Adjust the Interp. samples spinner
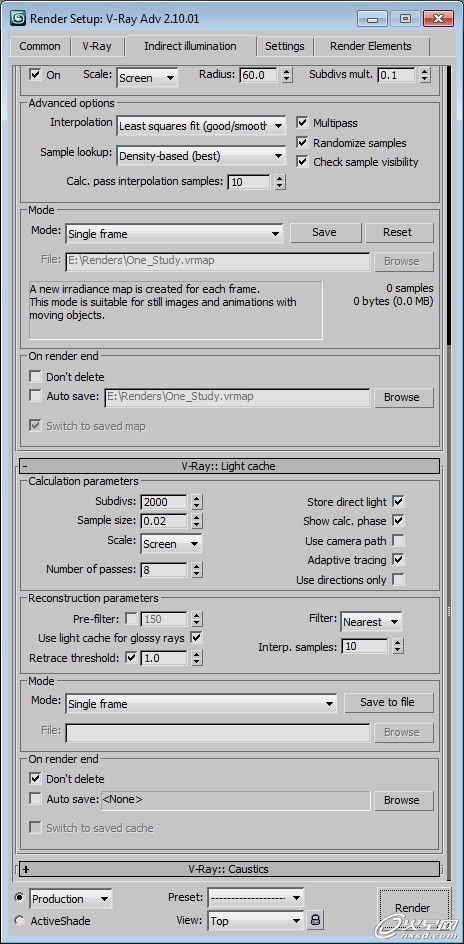464x944 pixels. pos(397,647)
